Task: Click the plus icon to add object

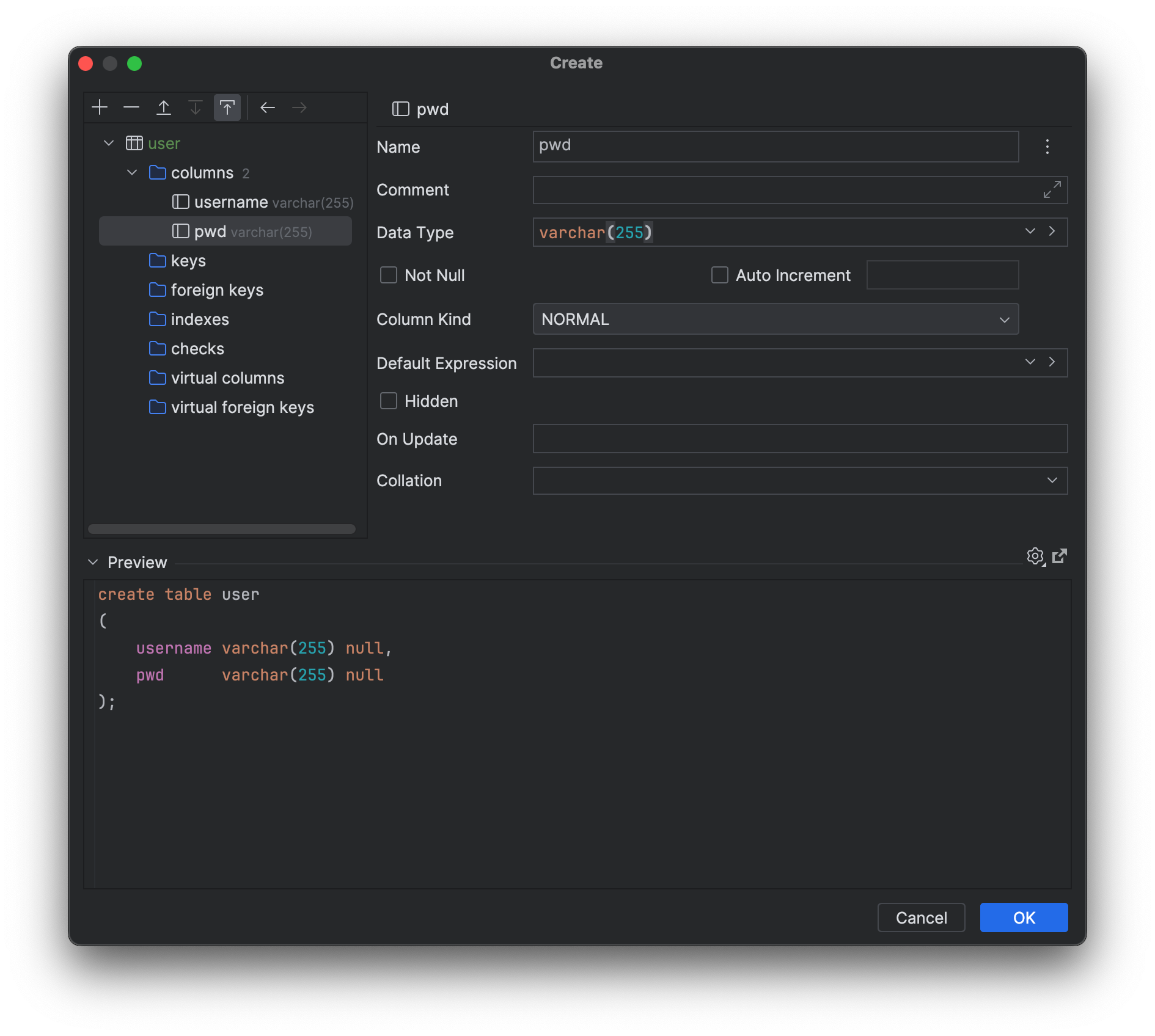Action: 100,108
